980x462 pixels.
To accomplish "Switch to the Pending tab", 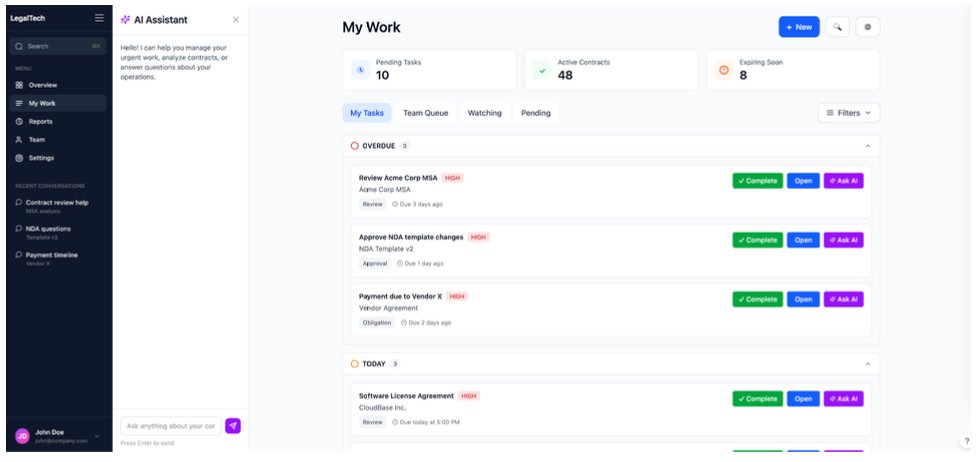I will [x=536, y=113].
